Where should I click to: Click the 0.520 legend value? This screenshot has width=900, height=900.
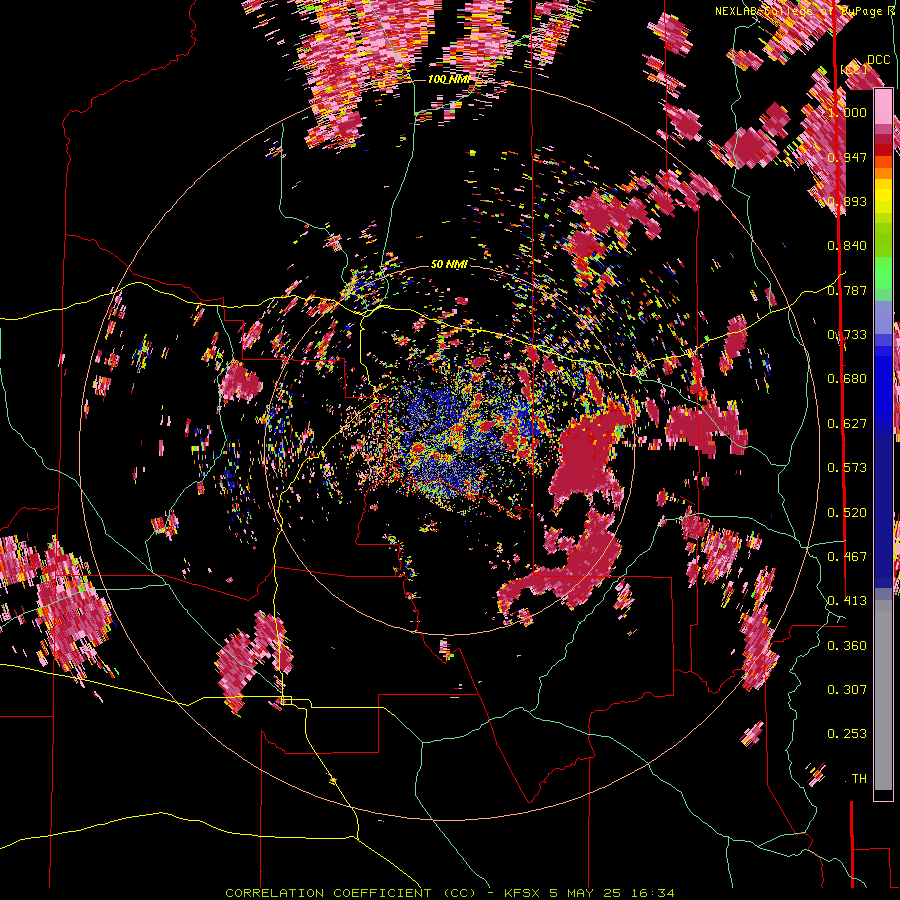click(847, 513)
